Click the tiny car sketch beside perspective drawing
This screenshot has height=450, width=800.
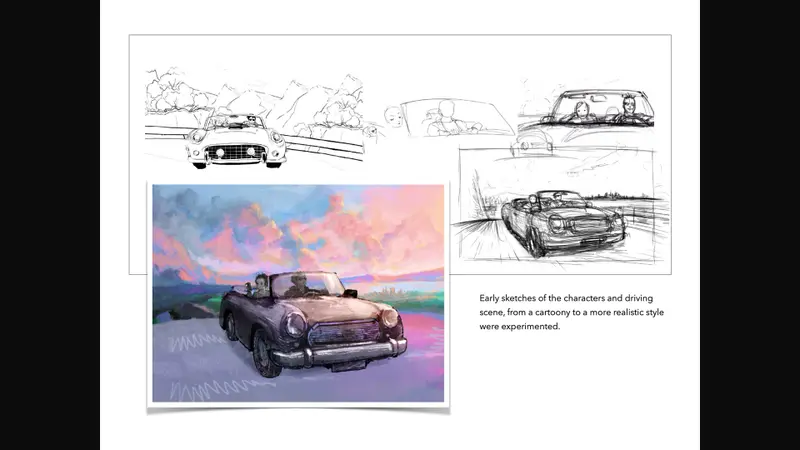531,146
